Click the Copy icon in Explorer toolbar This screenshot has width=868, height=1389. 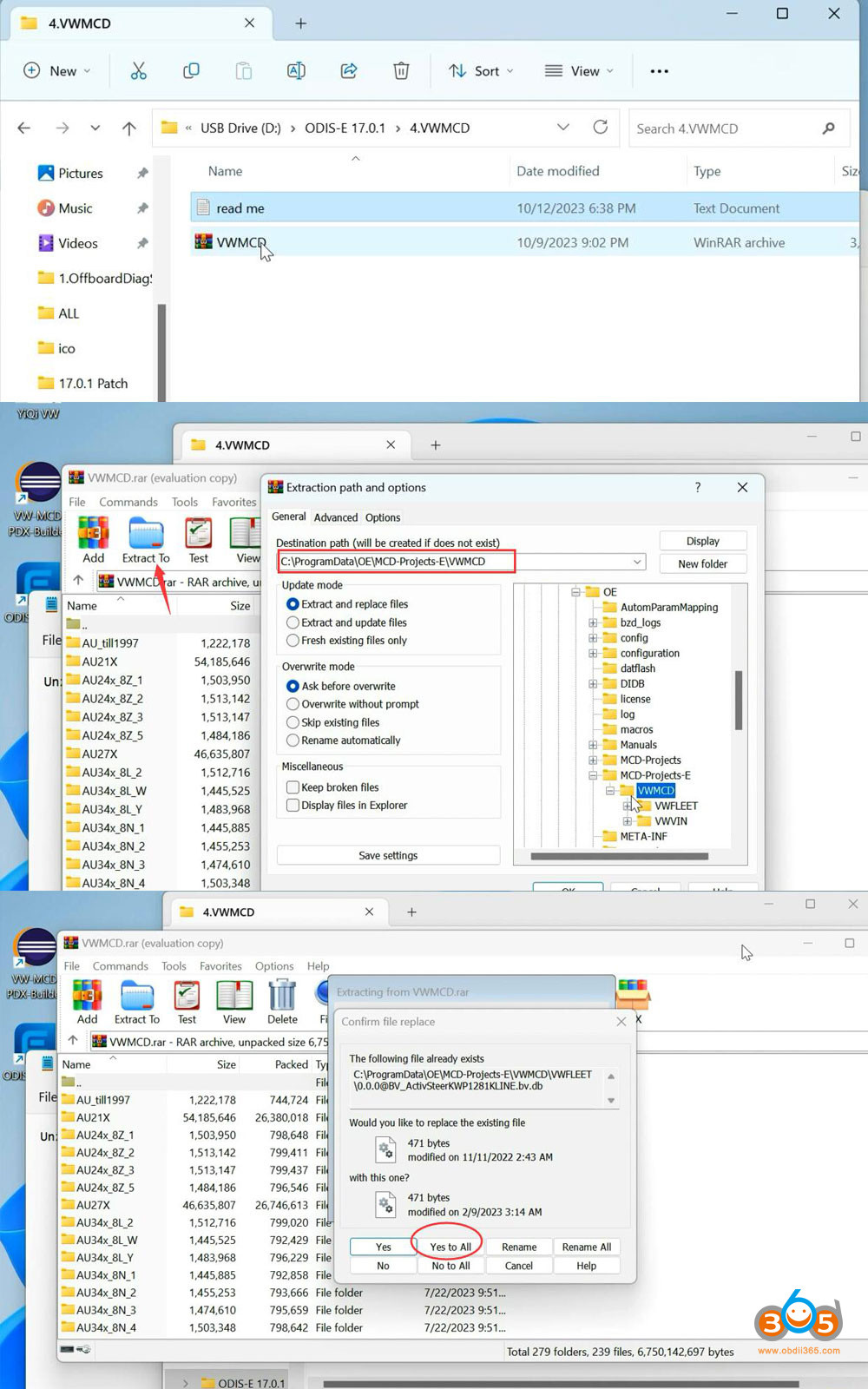point(191,71)
